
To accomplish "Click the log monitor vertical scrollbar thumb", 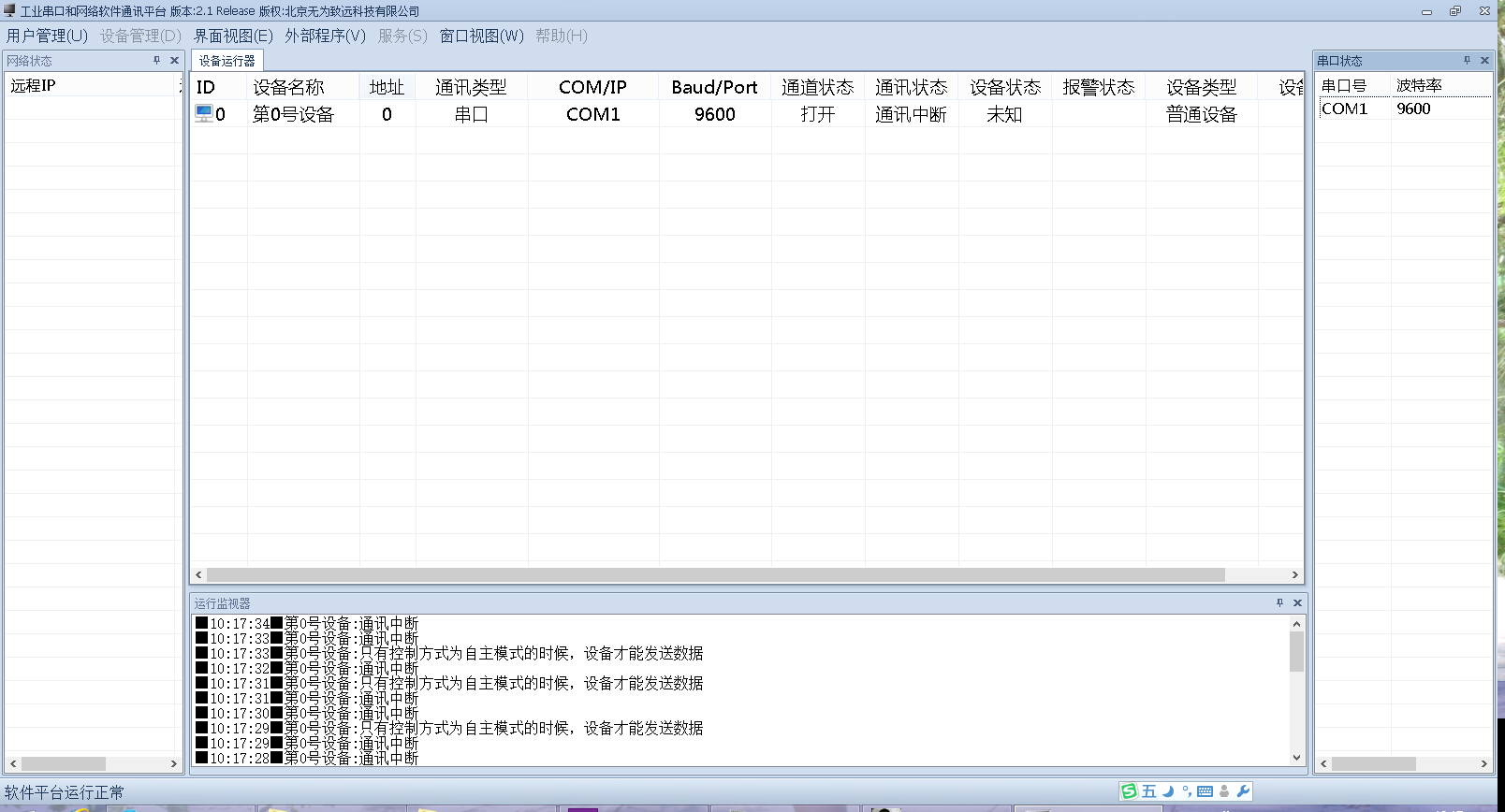I will (1296, 652).
